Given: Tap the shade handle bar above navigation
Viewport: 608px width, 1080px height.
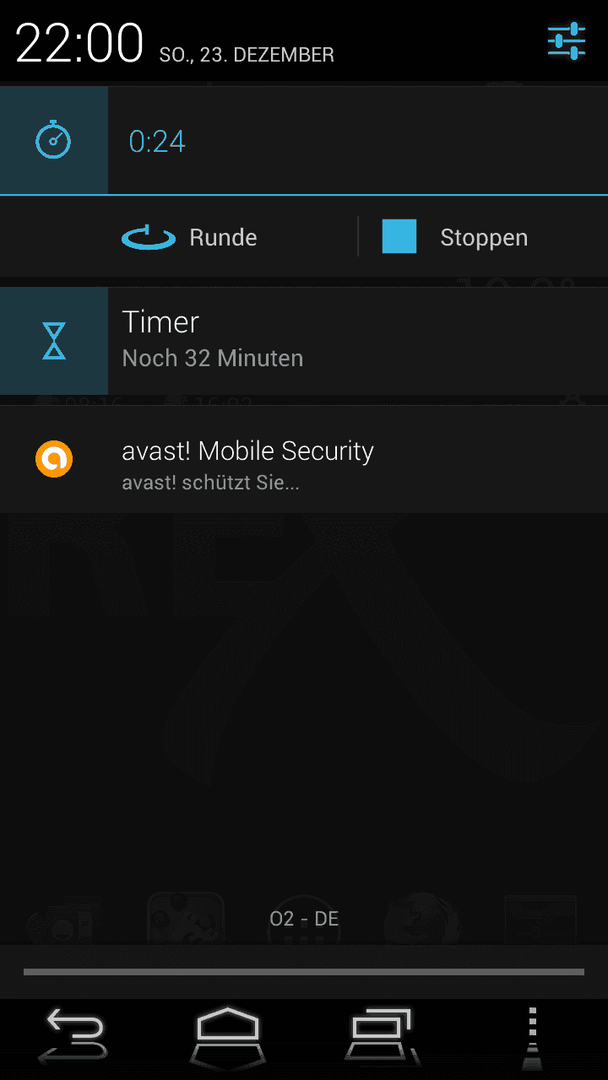Looking at the screenshot, I should click(304, 972).
